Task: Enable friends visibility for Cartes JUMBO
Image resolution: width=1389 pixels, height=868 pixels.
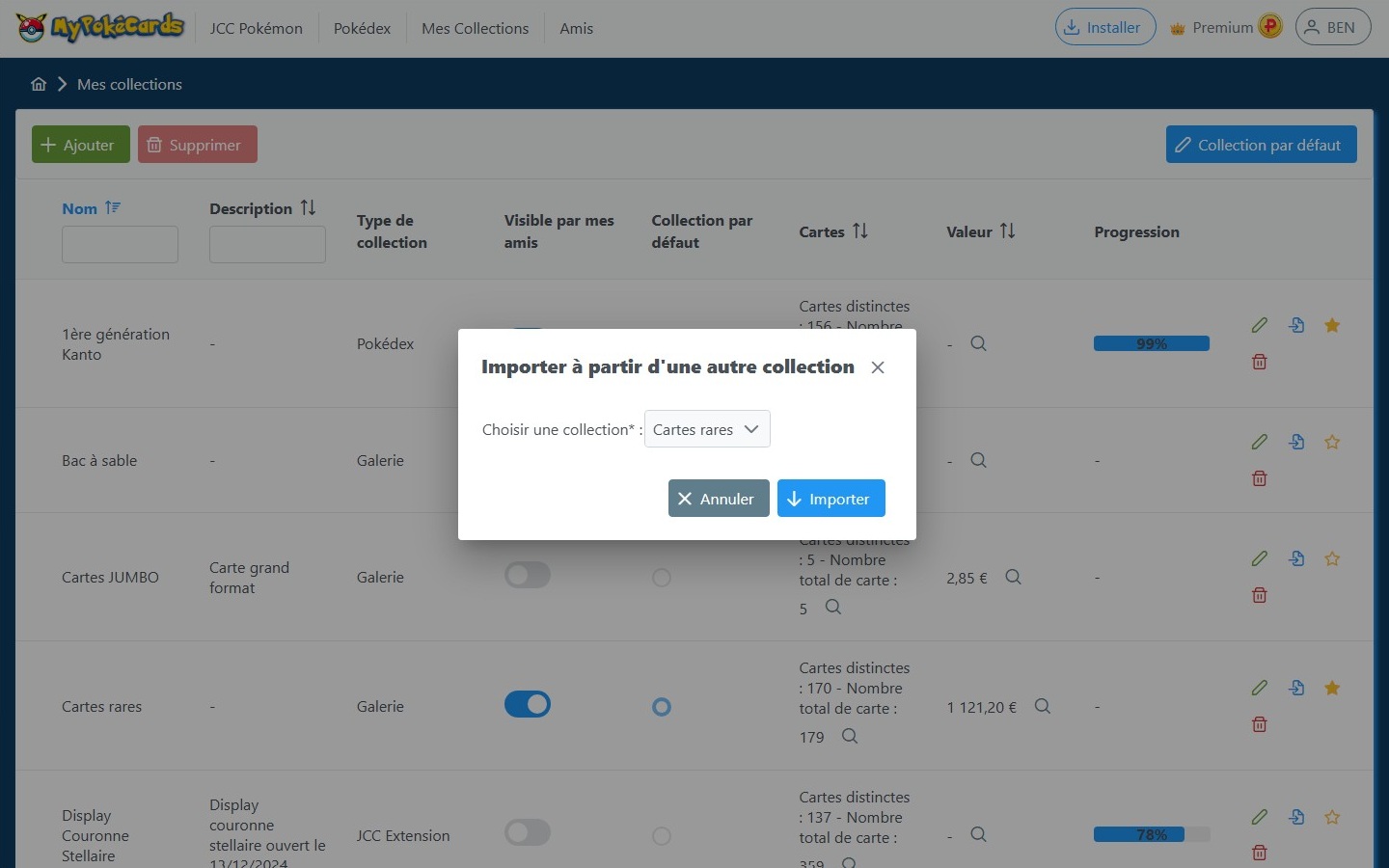Action: 528,576
